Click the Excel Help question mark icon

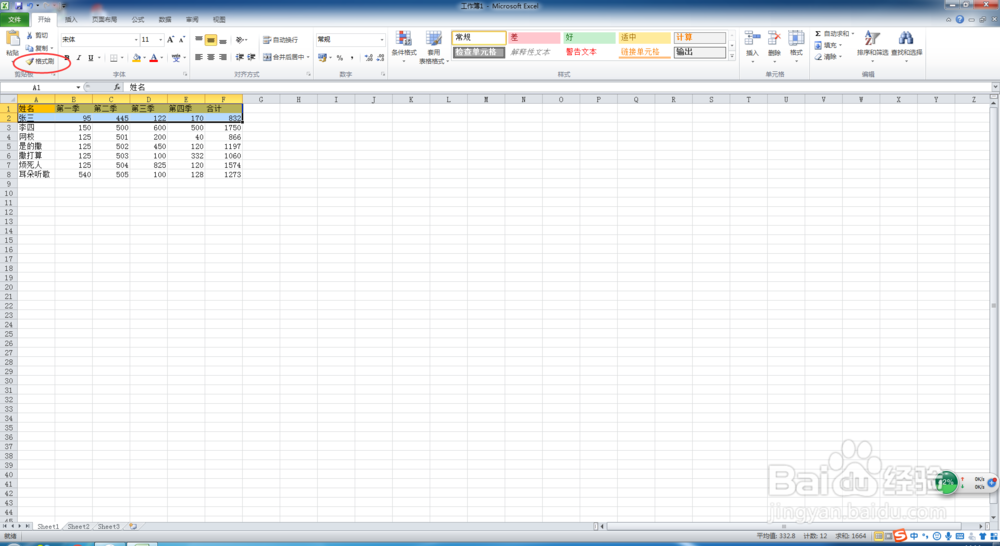[959, 19]
